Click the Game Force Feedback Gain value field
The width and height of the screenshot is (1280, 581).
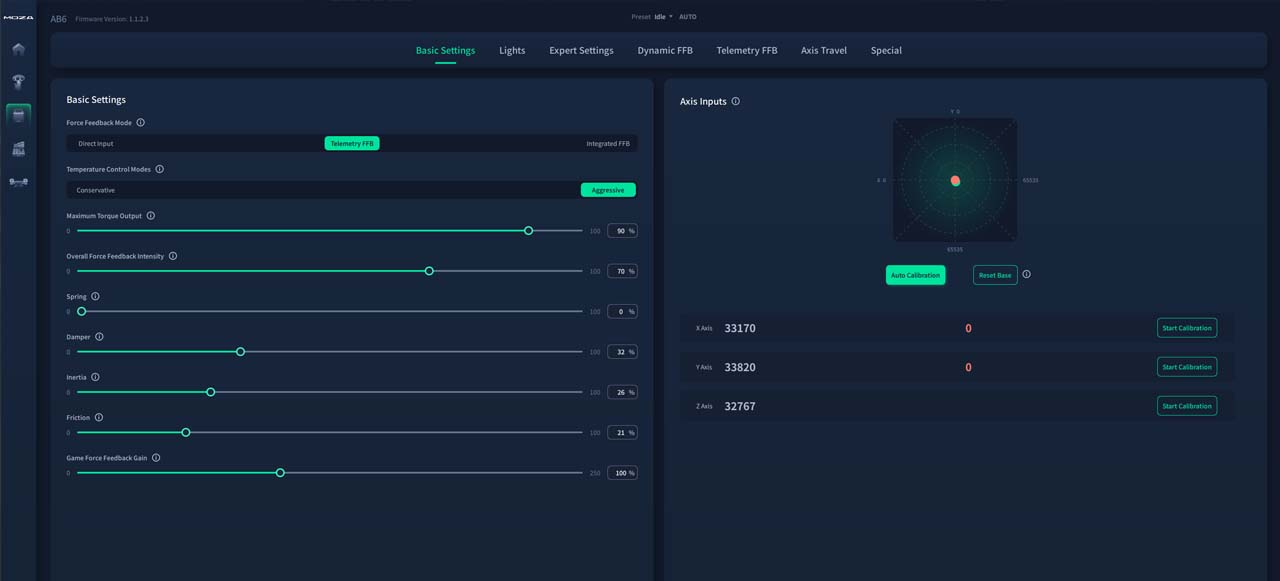tap(621, 473)
